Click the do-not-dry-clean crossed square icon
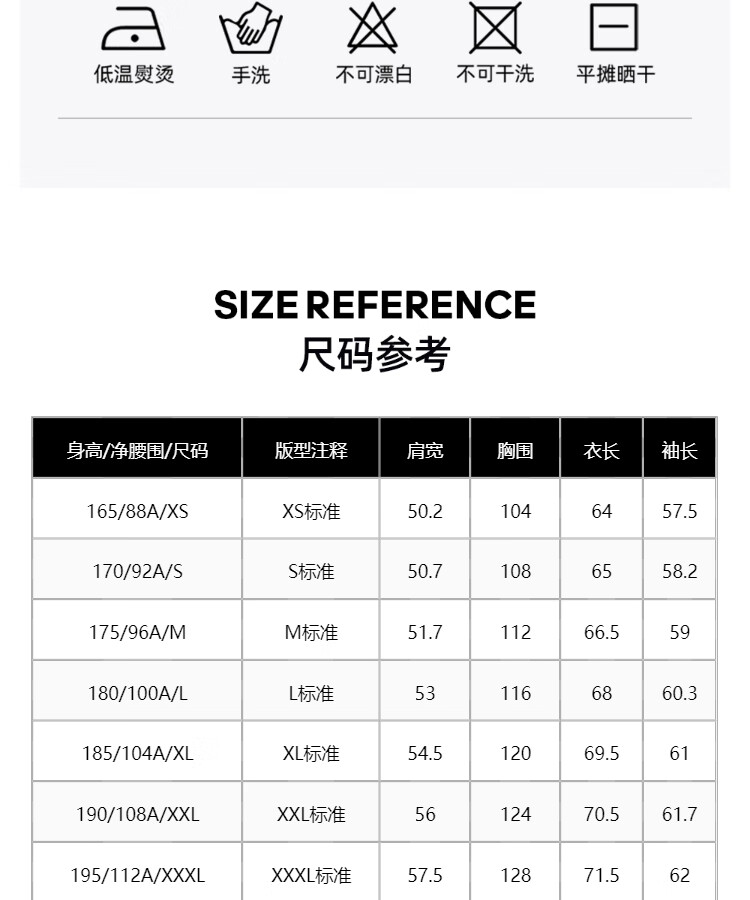 click(496, 27)
